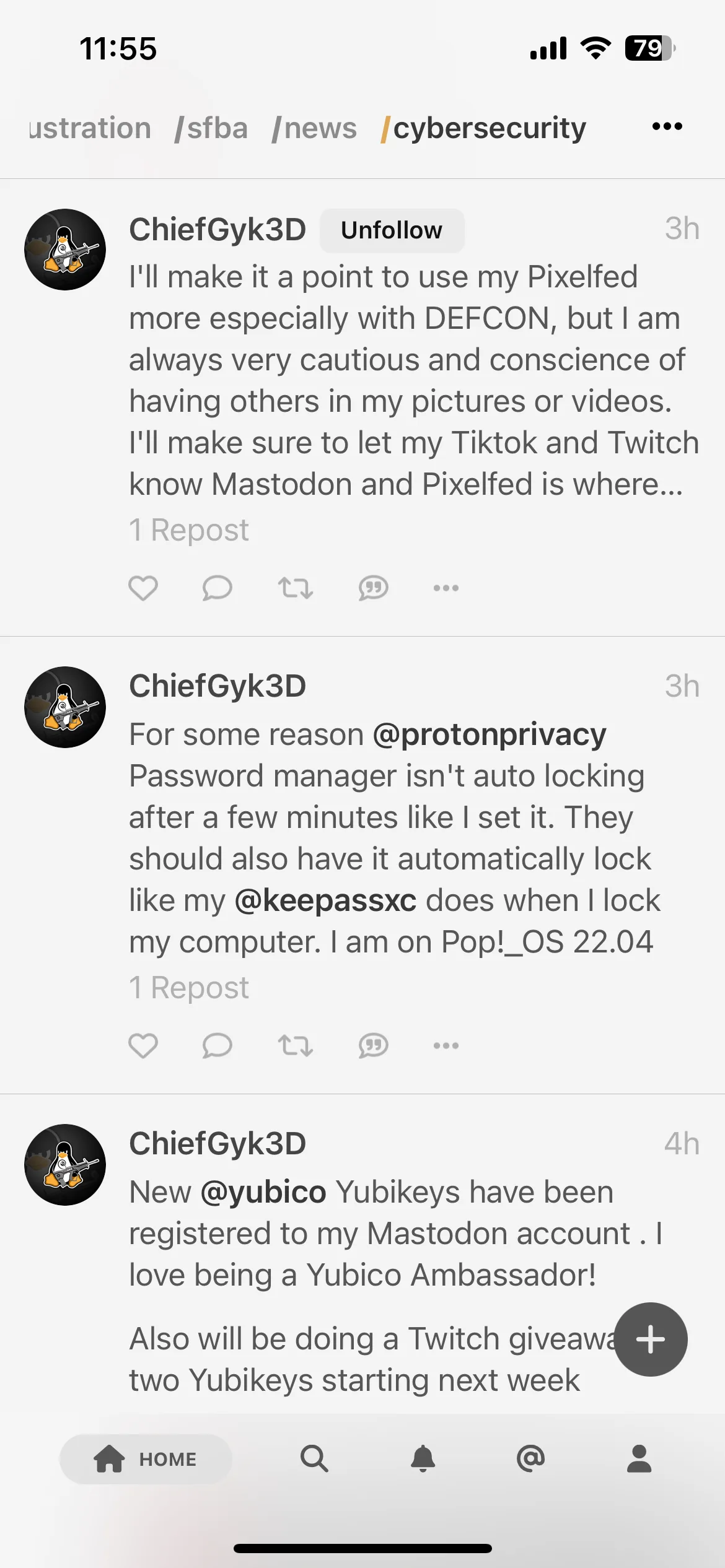This screenshot has height=1568, width=725.
Task: Toggle like on the protonprivacy post
Action: [143, 1045]
